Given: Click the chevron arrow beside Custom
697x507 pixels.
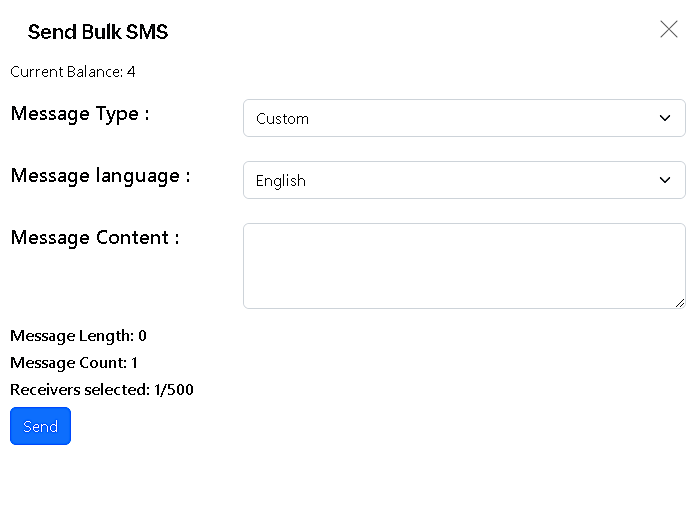Looking at the screenshot, I should [665, 118].
